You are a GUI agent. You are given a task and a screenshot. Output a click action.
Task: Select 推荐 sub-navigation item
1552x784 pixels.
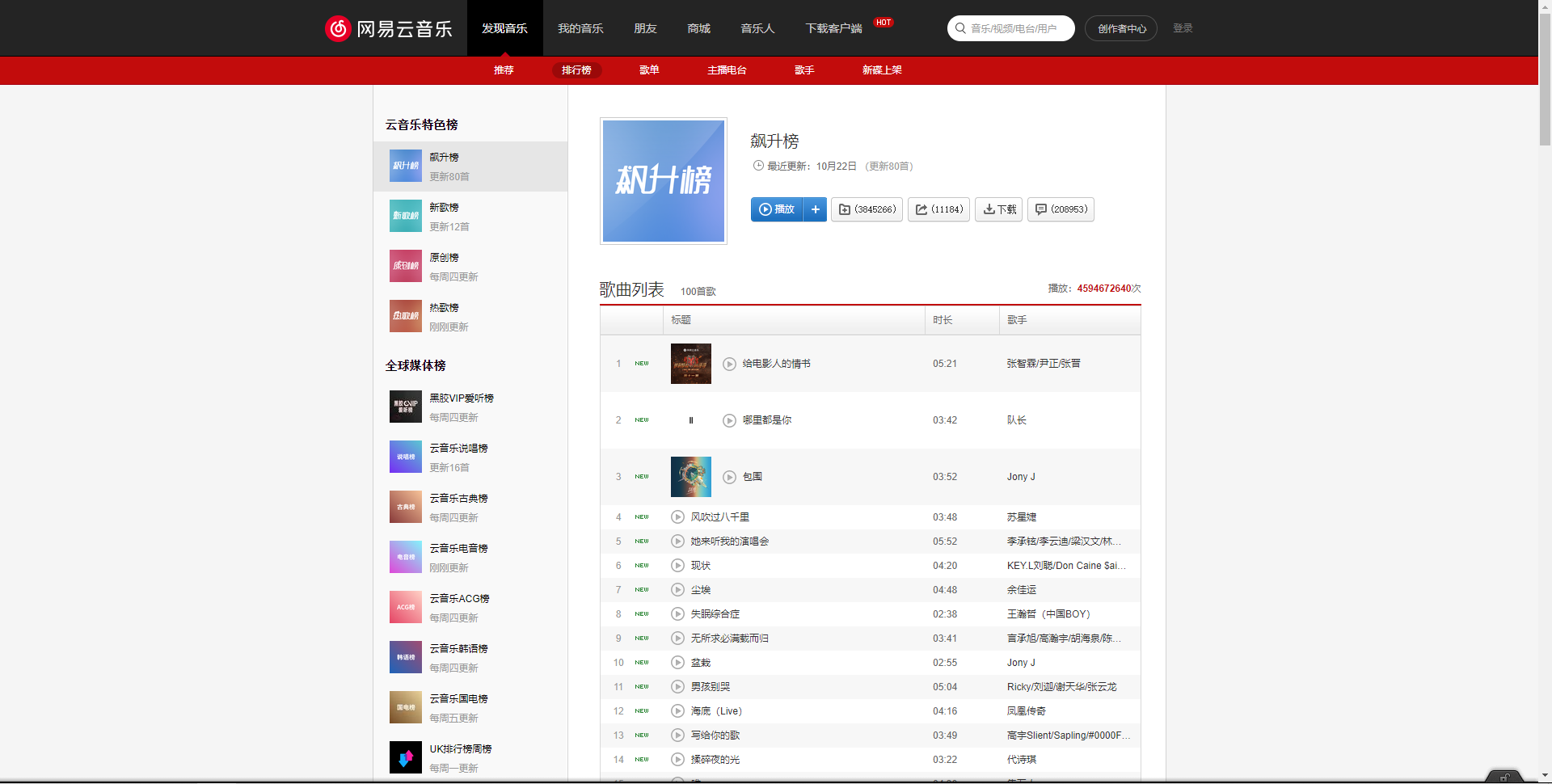pyautogui.click(x=504, y=70)
